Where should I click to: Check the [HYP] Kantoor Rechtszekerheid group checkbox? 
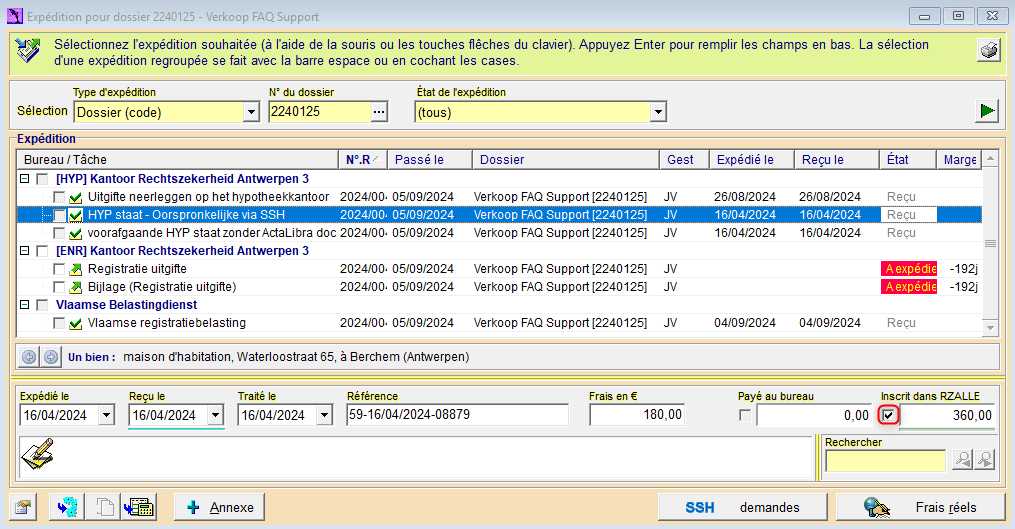[42, 179]
